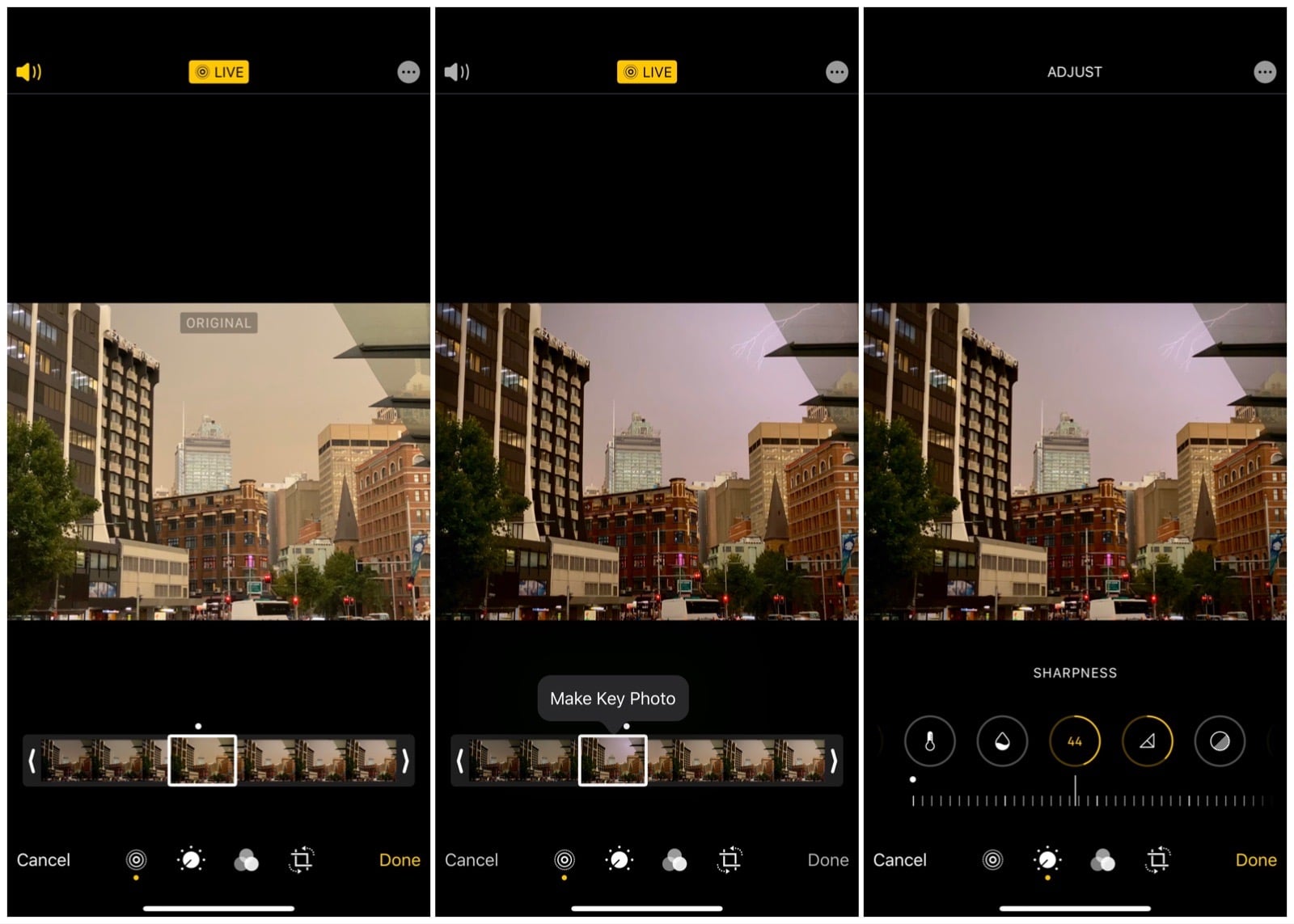
Task: Mute the Live Photo sound
Action: [x=27, y=71]
